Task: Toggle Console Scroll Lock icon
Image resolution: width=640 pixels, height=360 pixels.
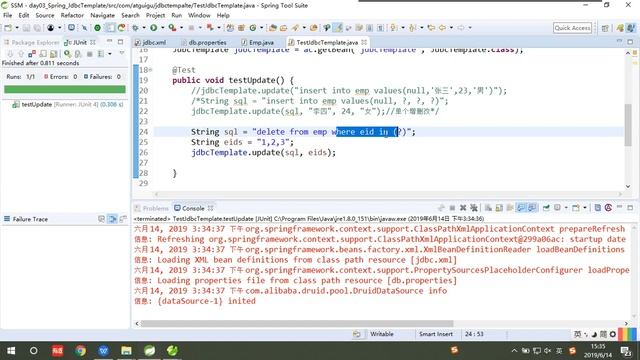Action: pyautogui.click(x=499, y=208)
